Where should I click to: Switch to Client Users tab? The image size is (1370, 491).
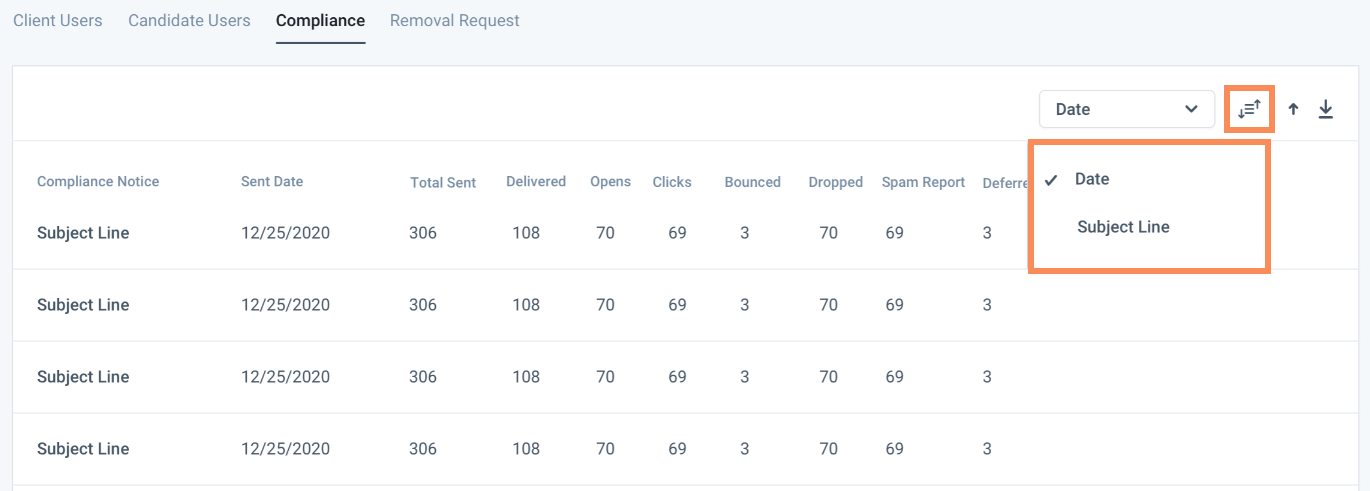coord(58,20)
